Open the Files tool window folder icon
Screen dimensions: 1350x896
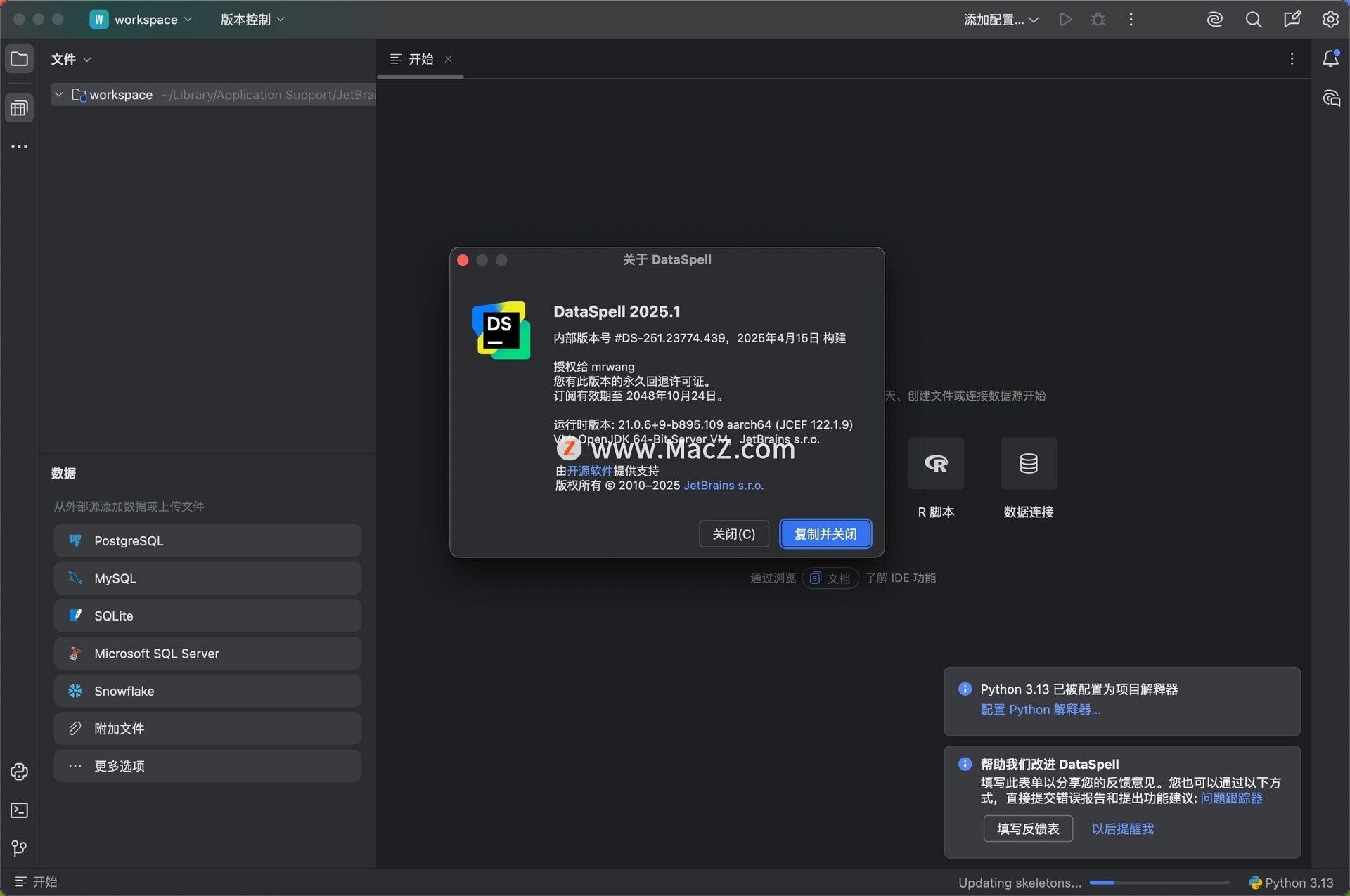click(19, 59)
